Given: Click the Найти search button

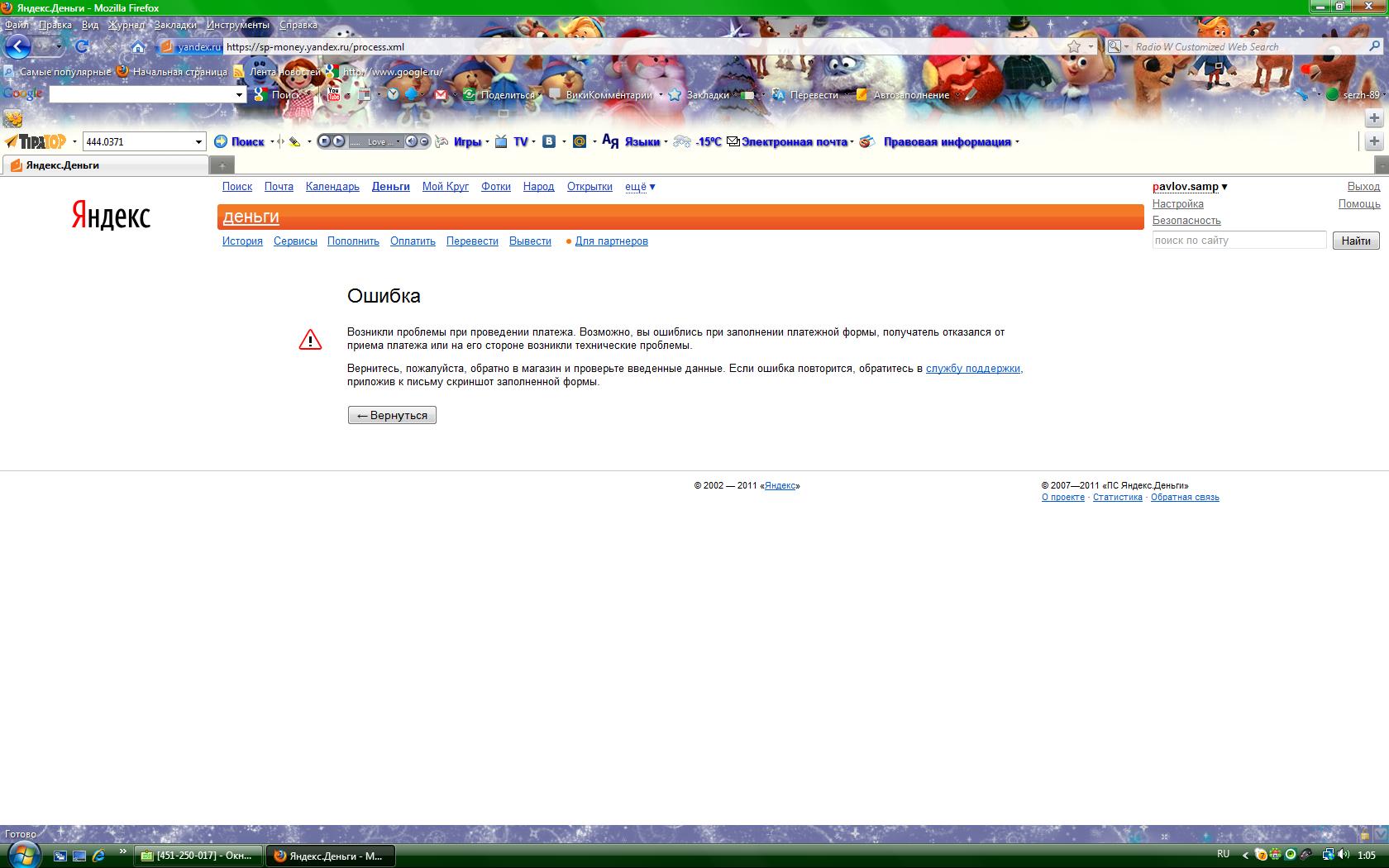Looking at the screenshot, I should tap(1356, 241).
